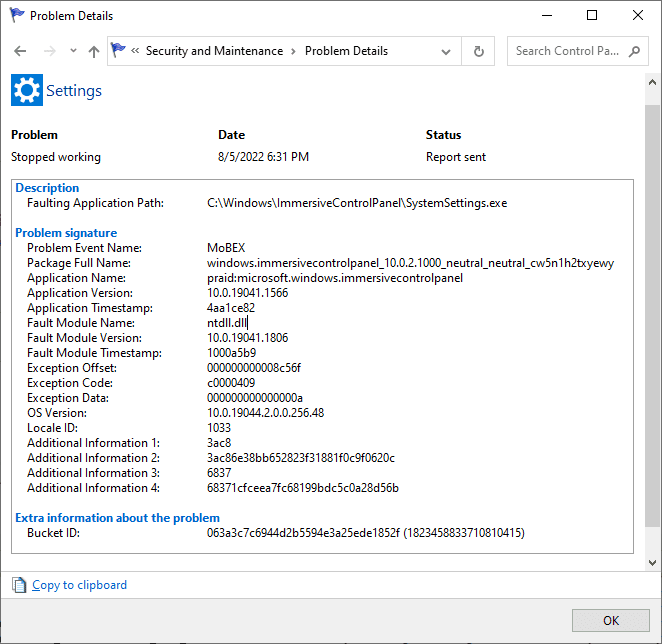Click the Date column header
This screenshot has width=662, height=644.
coord(231,135)
